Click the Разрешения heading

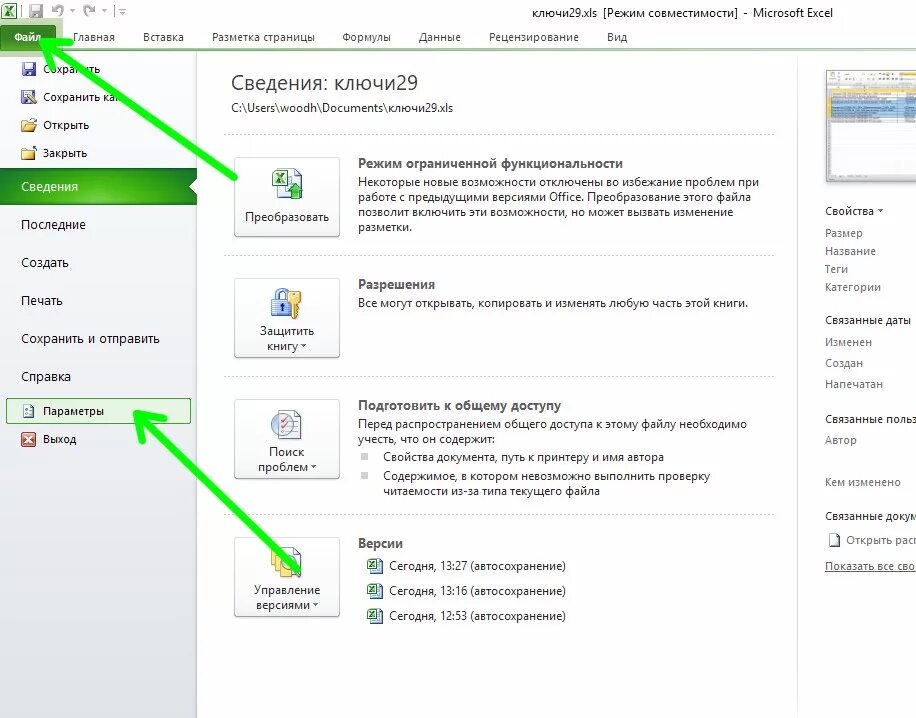tap(396, 285)
